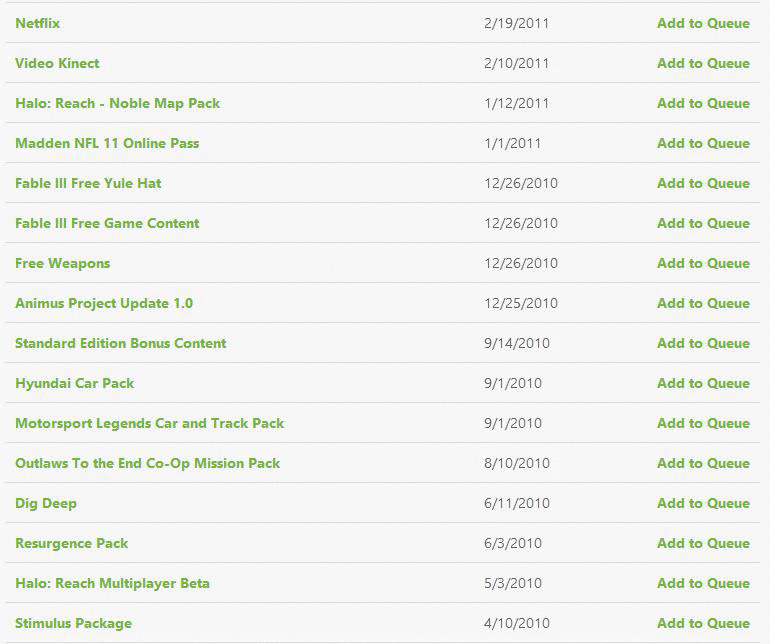Queue the Madden NFL 11 Online Pass
Image resolution: width=770 pixels, height=644 pixels.
pos(703,143)
